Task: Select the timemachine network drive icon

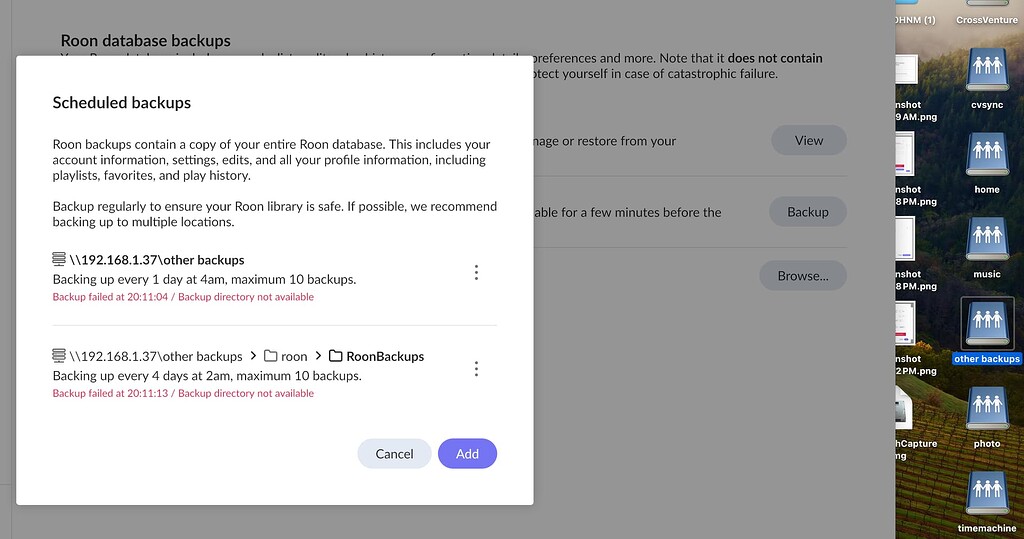Action: 987,494
